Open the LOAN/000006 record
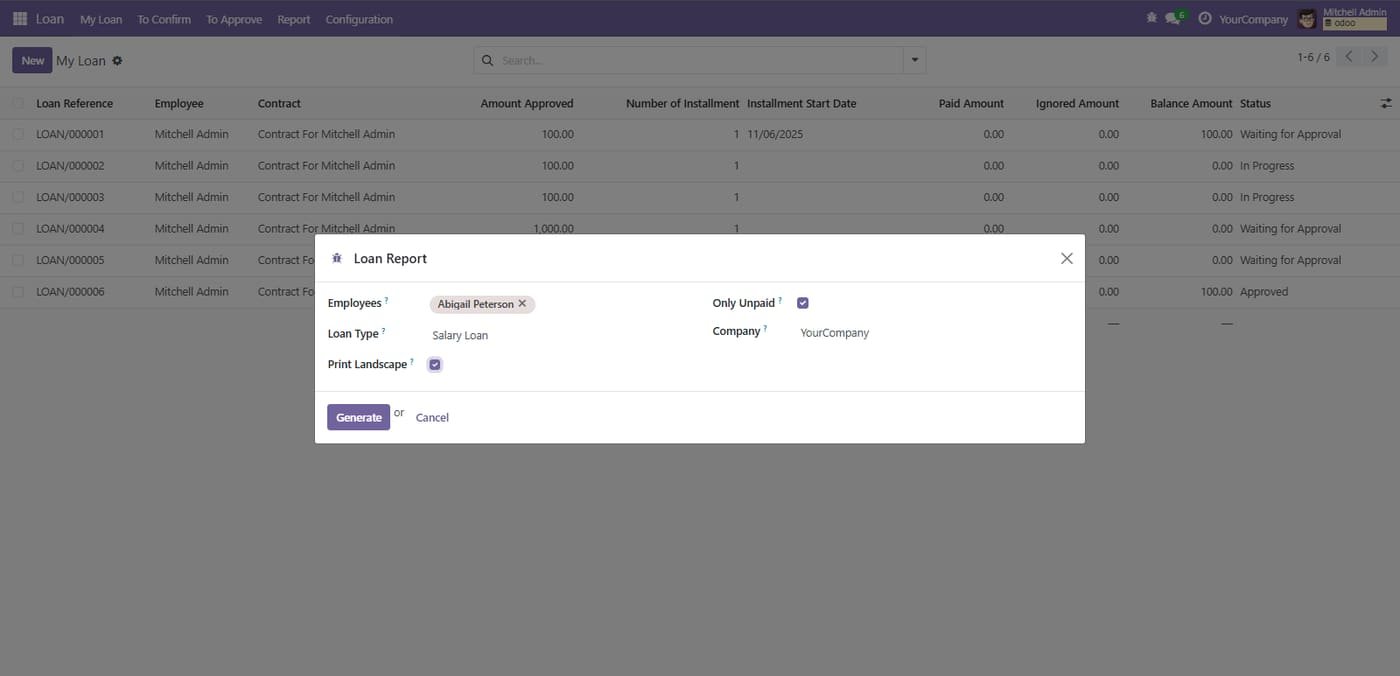This screenshot has height=676, width=1400. tap(70, 292)
